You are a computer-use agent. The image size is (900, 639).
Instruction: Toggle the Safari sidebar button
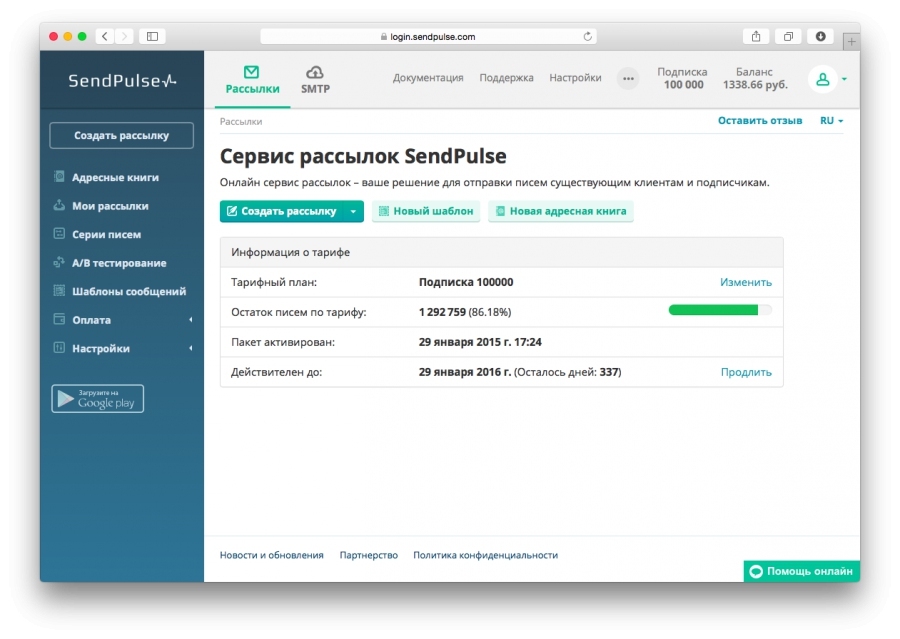click(152, 37)
